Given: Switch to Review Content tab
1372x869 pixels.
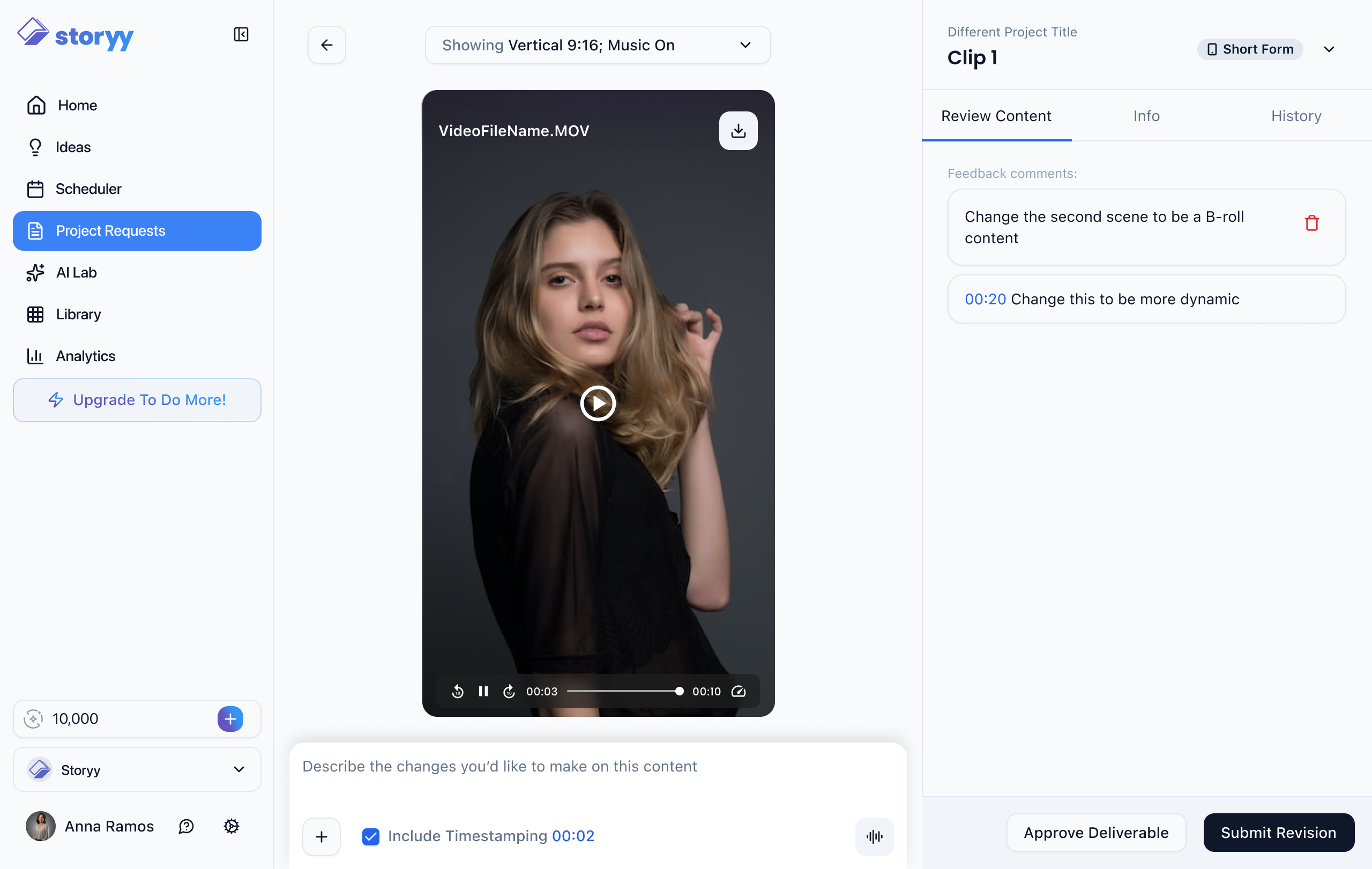Looking at the screenshot, I should (x=996, y=116).
